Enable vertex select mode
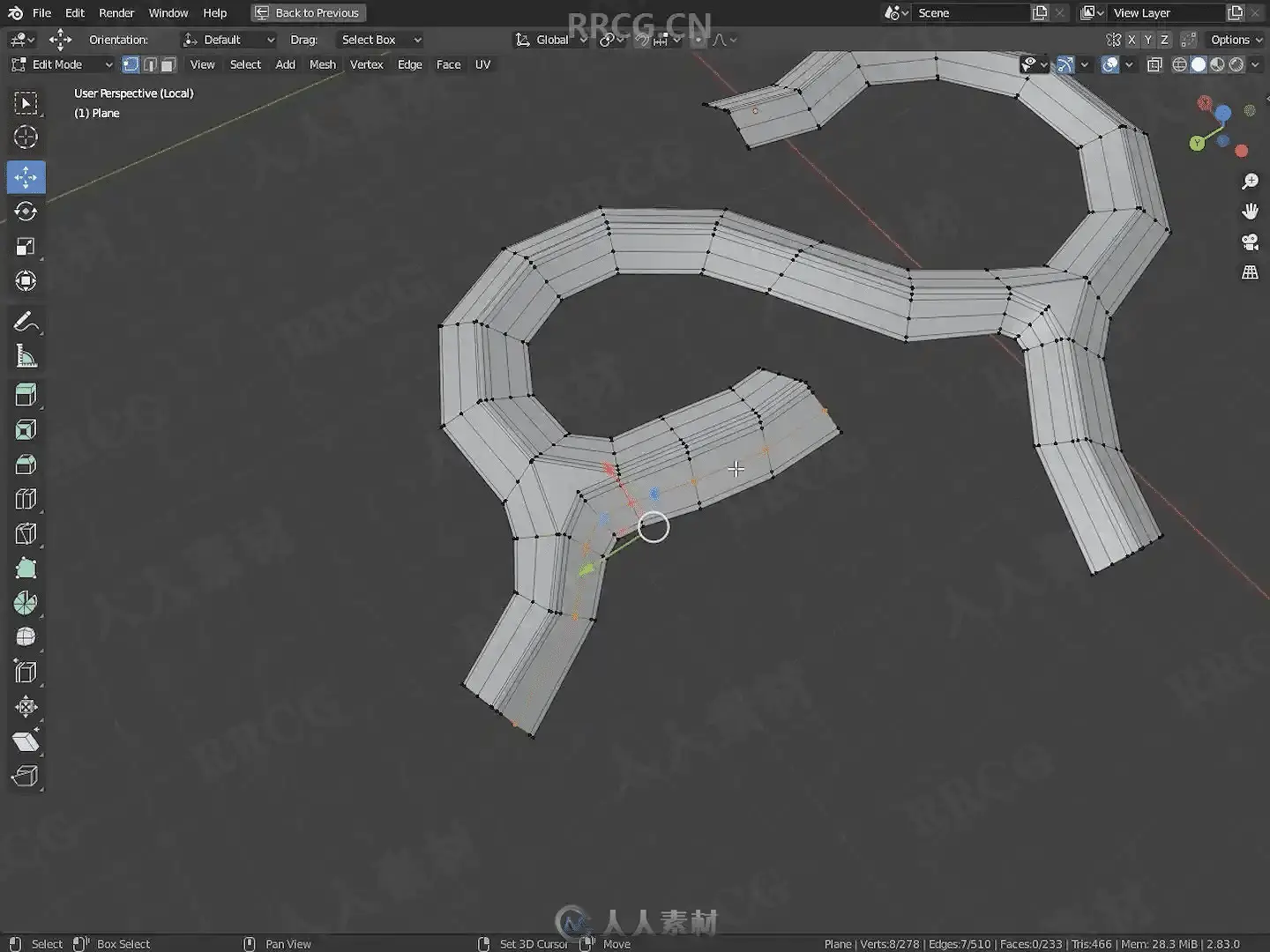 [131, 64]
